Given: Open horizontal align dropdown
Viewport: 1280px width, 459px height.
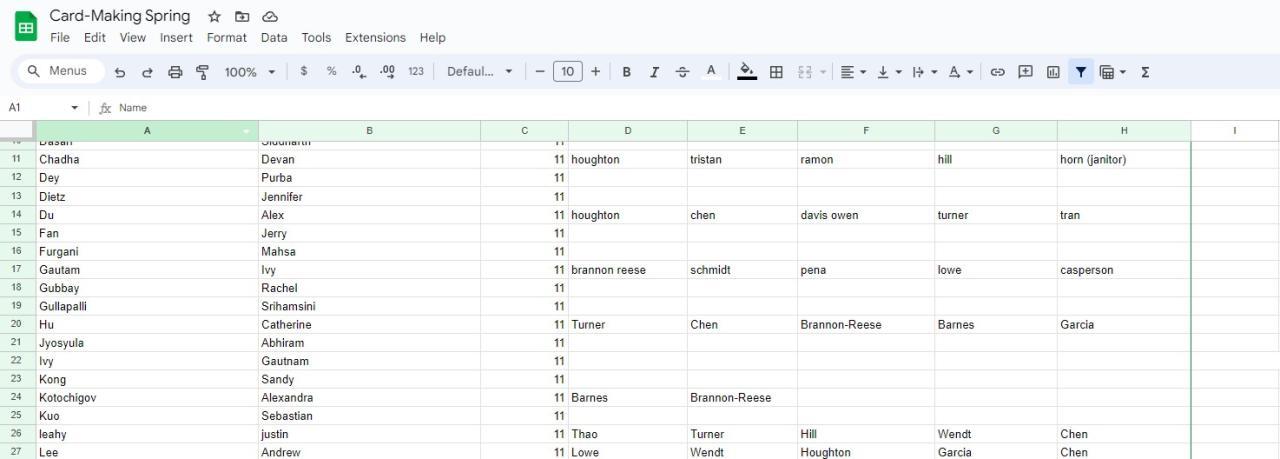Looking at the screenshot, I should [853, 72].
